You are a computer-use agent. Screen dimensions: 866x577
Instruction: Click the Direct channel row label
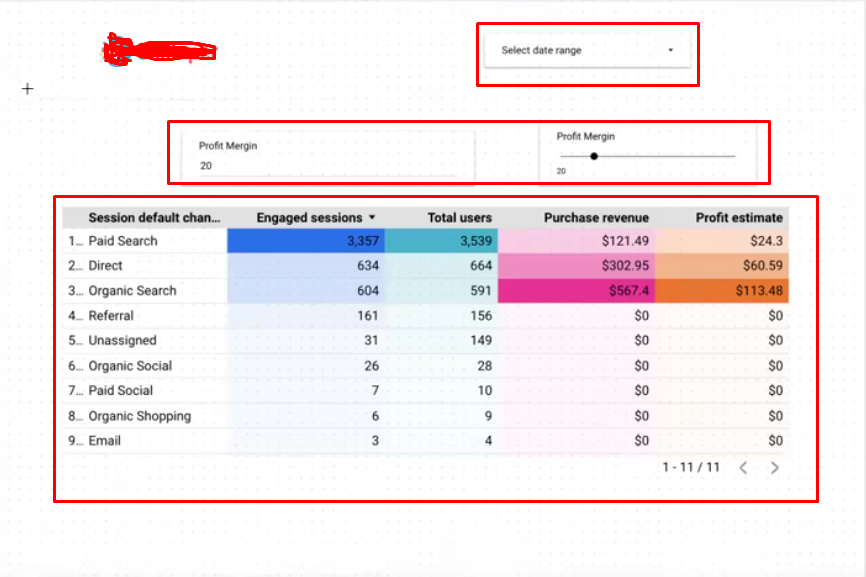point(106,266)
